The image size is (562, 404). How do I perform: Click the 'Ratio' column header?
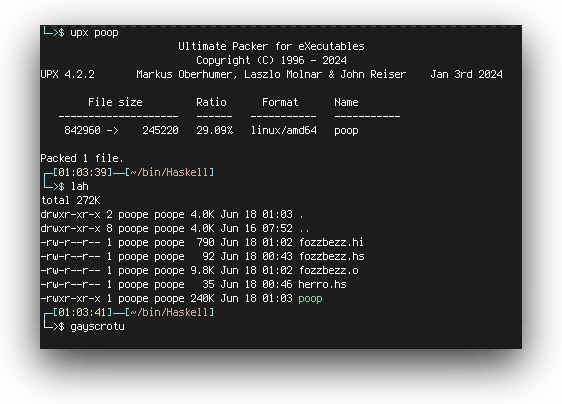point(211,102)
